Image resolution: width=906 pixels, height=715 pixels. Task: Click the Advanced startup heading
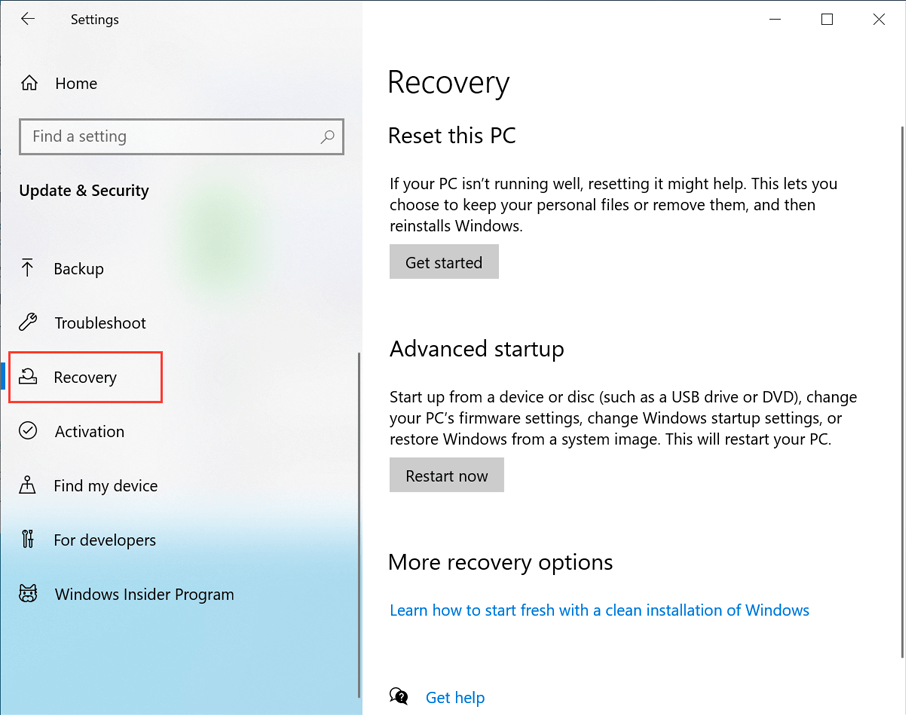pos(477,349)
